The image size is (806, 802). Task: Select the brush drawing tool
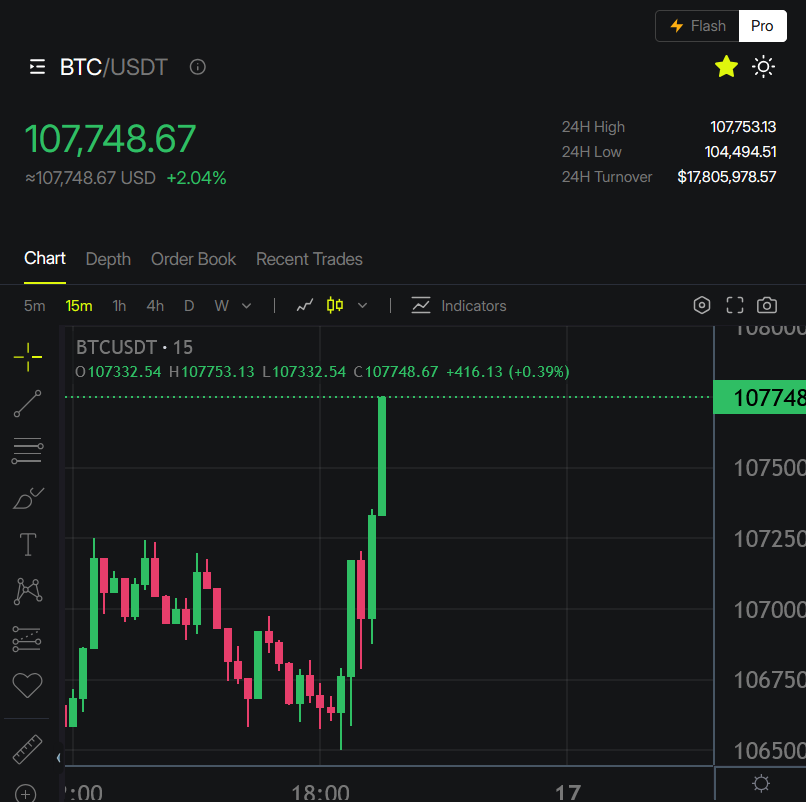coord(28,498)
